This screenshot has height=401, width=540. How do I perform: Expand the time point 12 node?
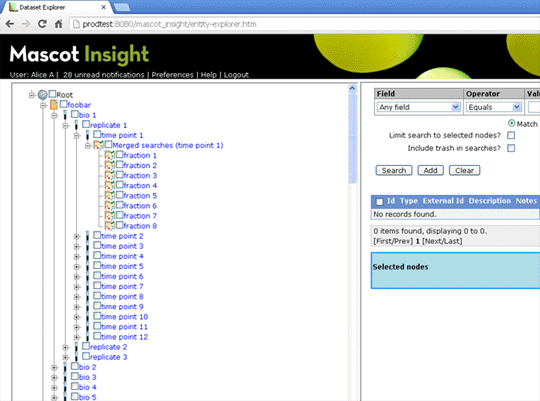[x=77, y=337]
